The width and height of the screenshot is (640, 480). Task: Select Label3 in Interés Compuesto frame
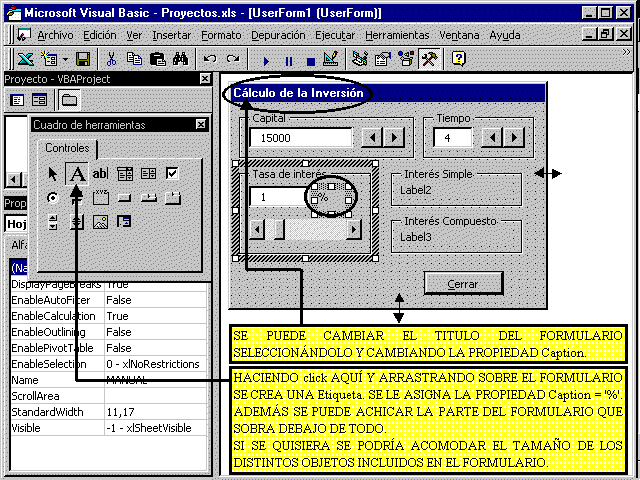[x=416, y=237]
